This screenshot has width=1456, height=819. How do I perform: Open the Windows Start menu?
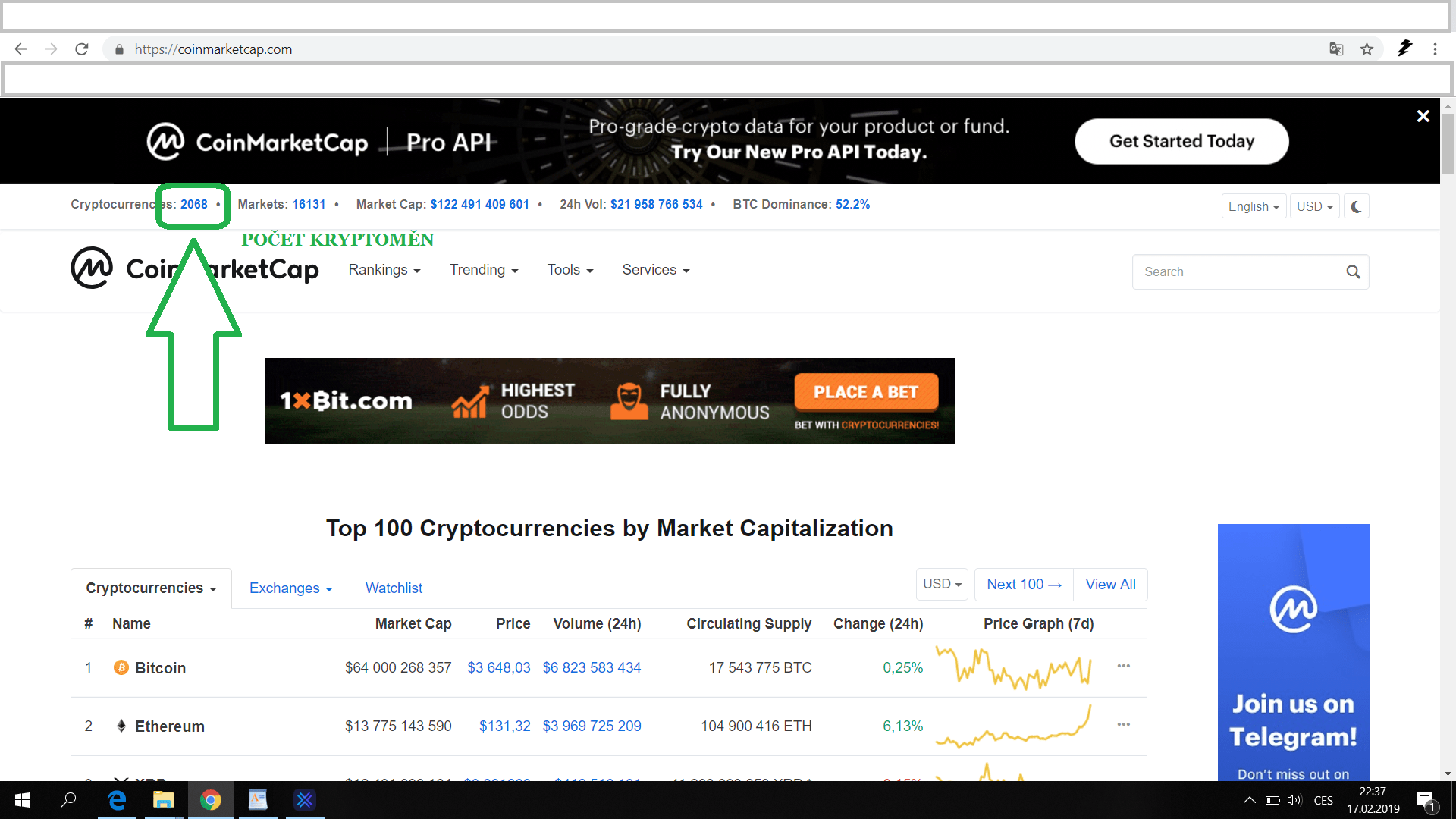point(23,800)
